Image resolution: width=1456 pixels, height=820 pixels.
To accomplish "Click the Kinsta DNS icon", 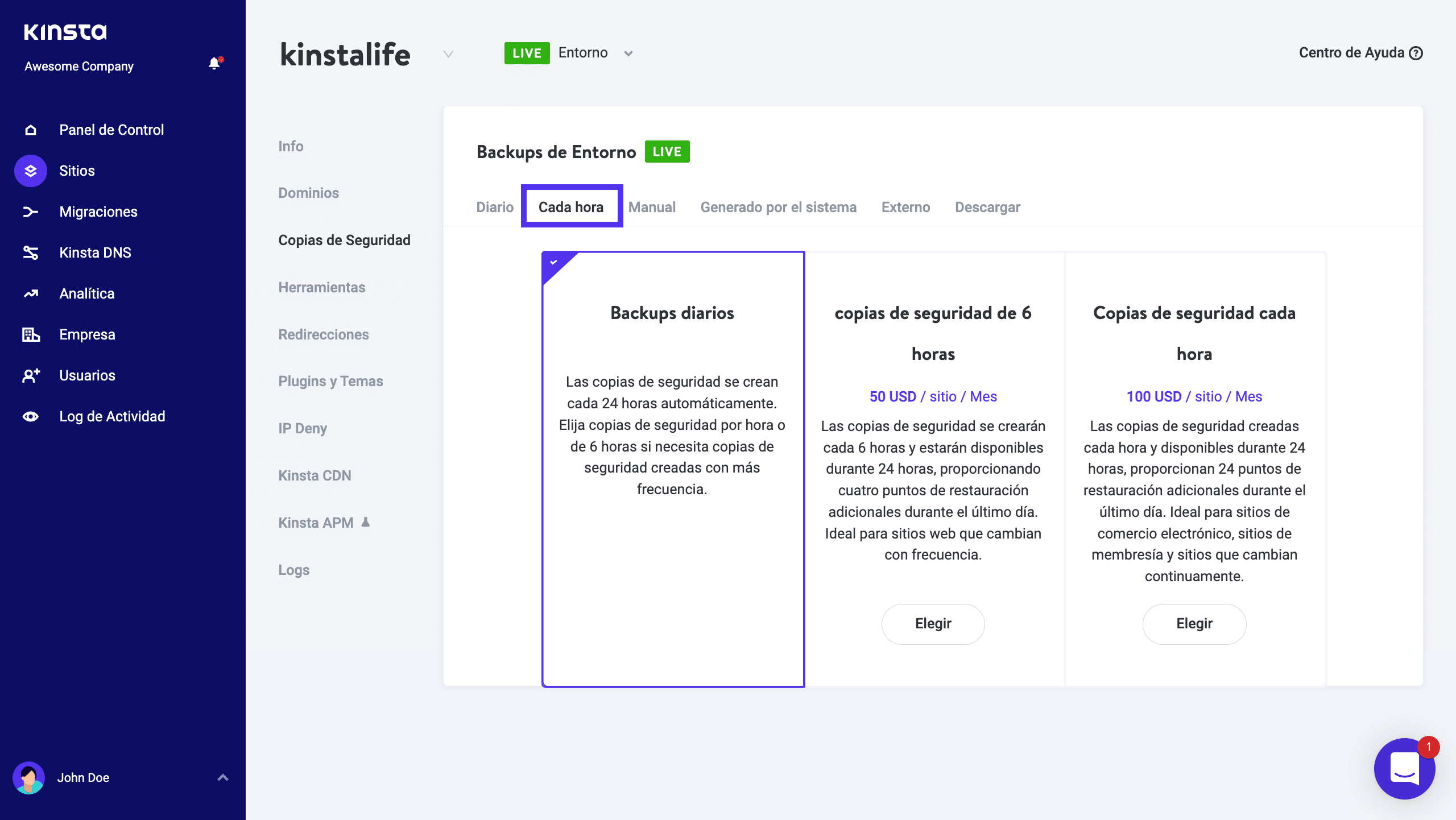I will tap(31, 253).
